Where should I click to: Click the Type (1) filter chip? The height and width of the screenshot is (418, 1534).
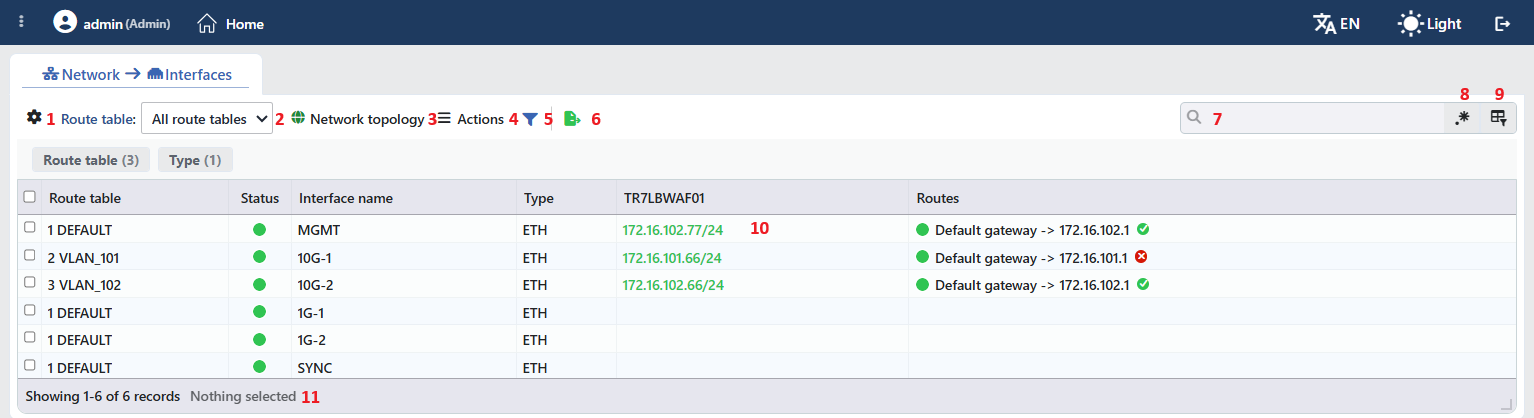195,159
